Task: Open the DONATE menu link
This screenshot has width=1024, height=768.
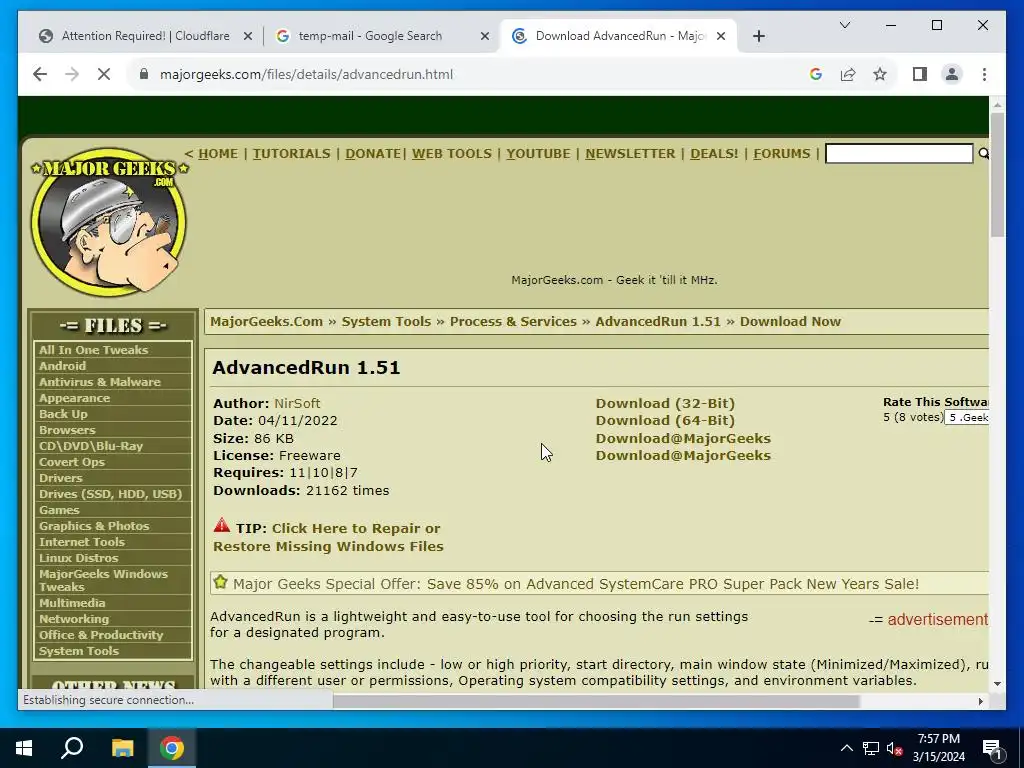Action: click(x=372, y=153)
